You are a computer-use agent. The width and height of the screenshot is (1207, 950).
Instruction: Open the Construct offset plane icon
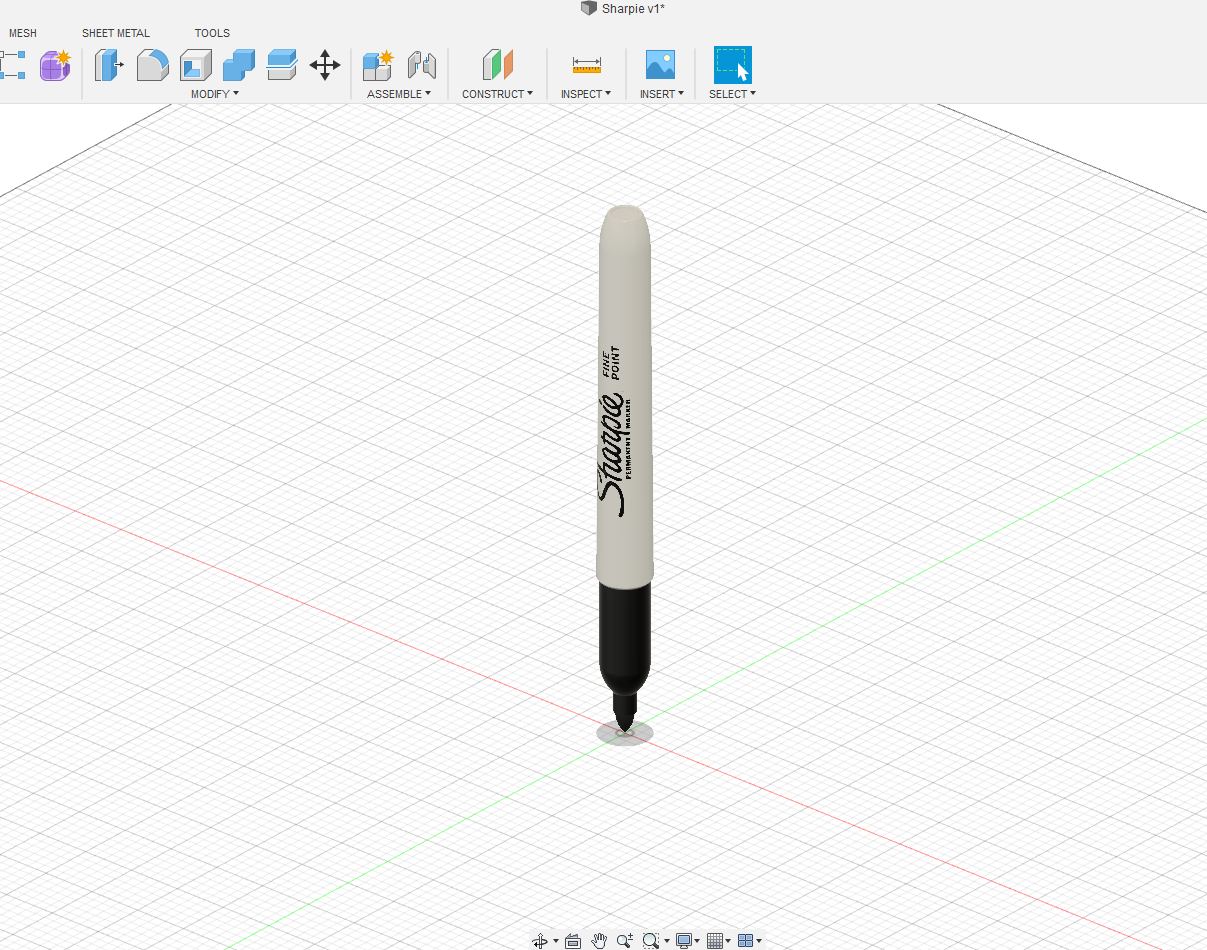[x=497, y=64]
